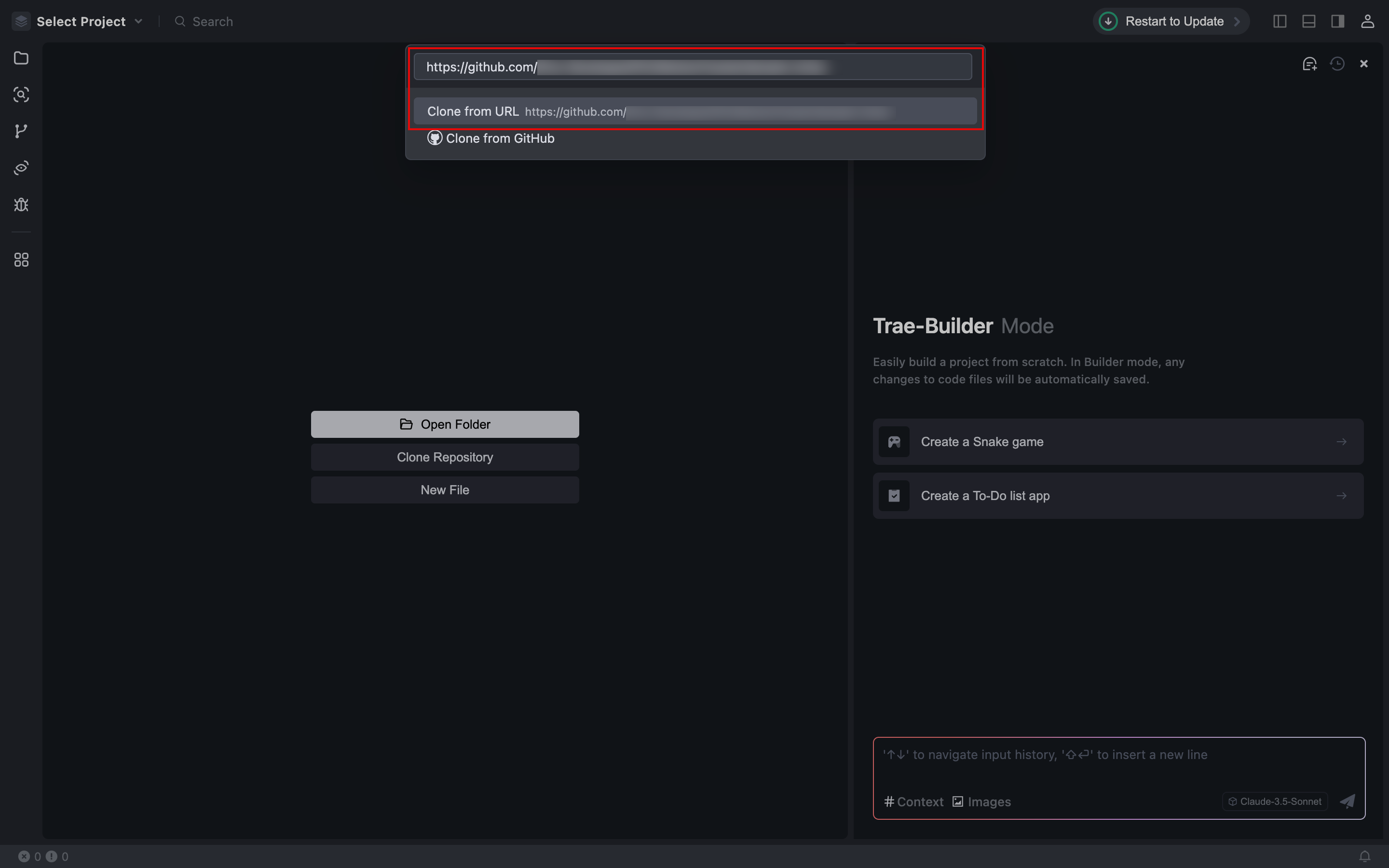Screen dimensions: 1389x868
Task: Toggle the left sidebar layout
Action: point(1280,21)
